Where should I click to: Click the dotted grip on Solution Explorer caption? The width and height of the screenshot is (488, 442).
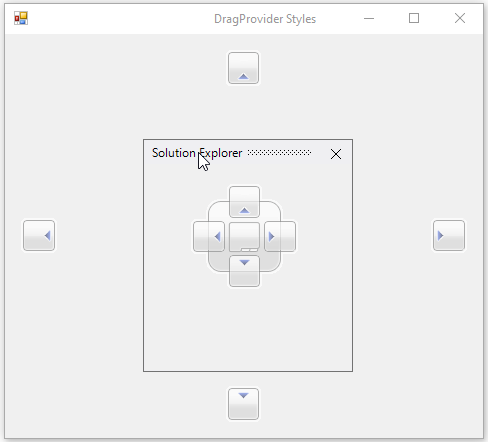[x=279, y=153]
